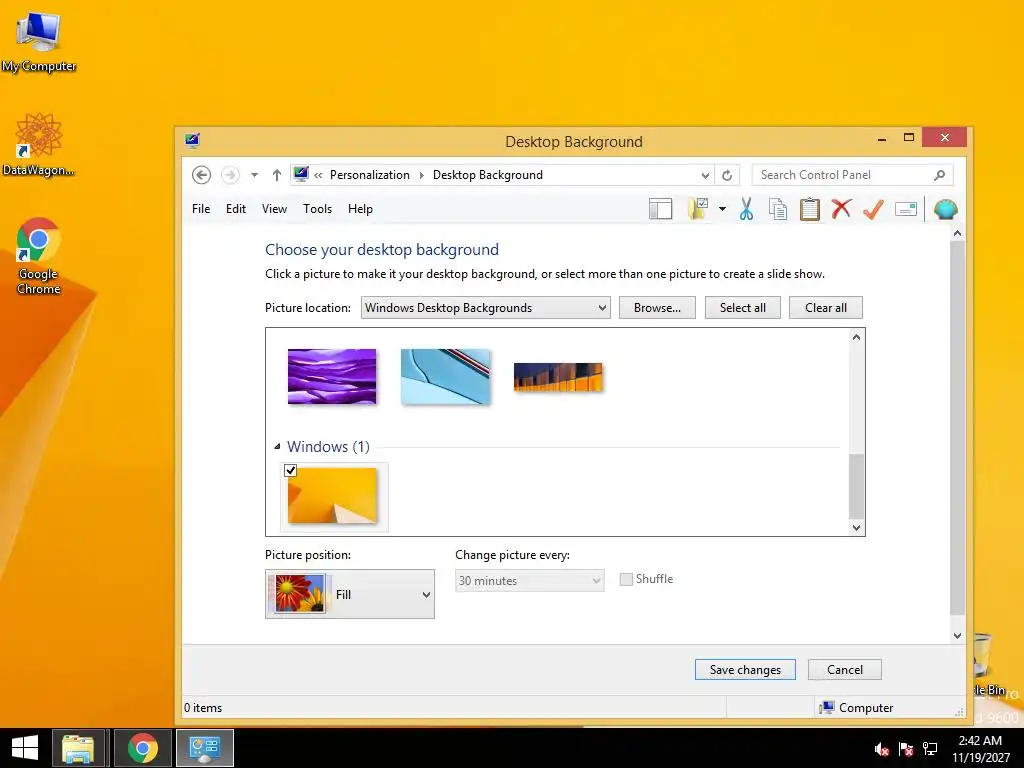Expand the address bar history dropdown
Image resolution: width=1024 pixels, height=768 pixels.
[x=705, y=175]
